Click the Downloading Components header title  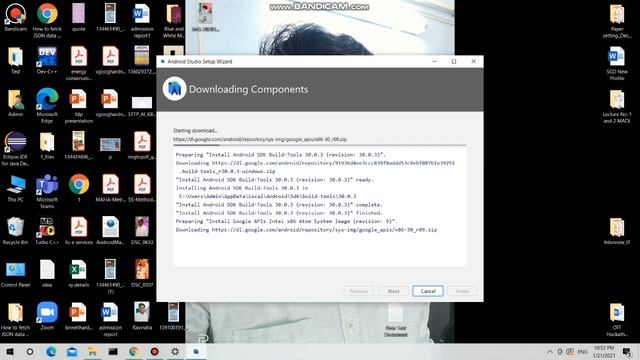tap(249, 89)
